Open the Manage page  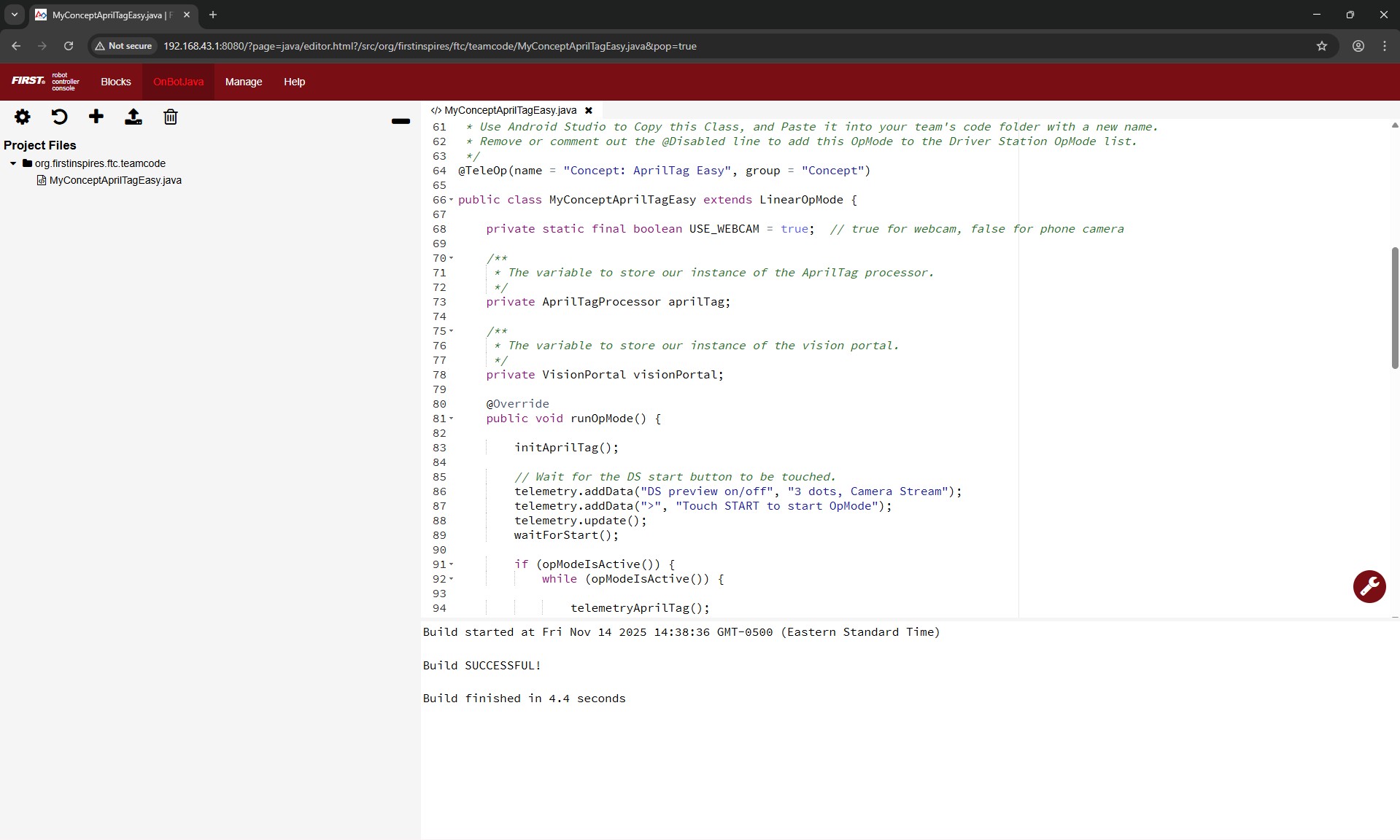click(244, 82)
